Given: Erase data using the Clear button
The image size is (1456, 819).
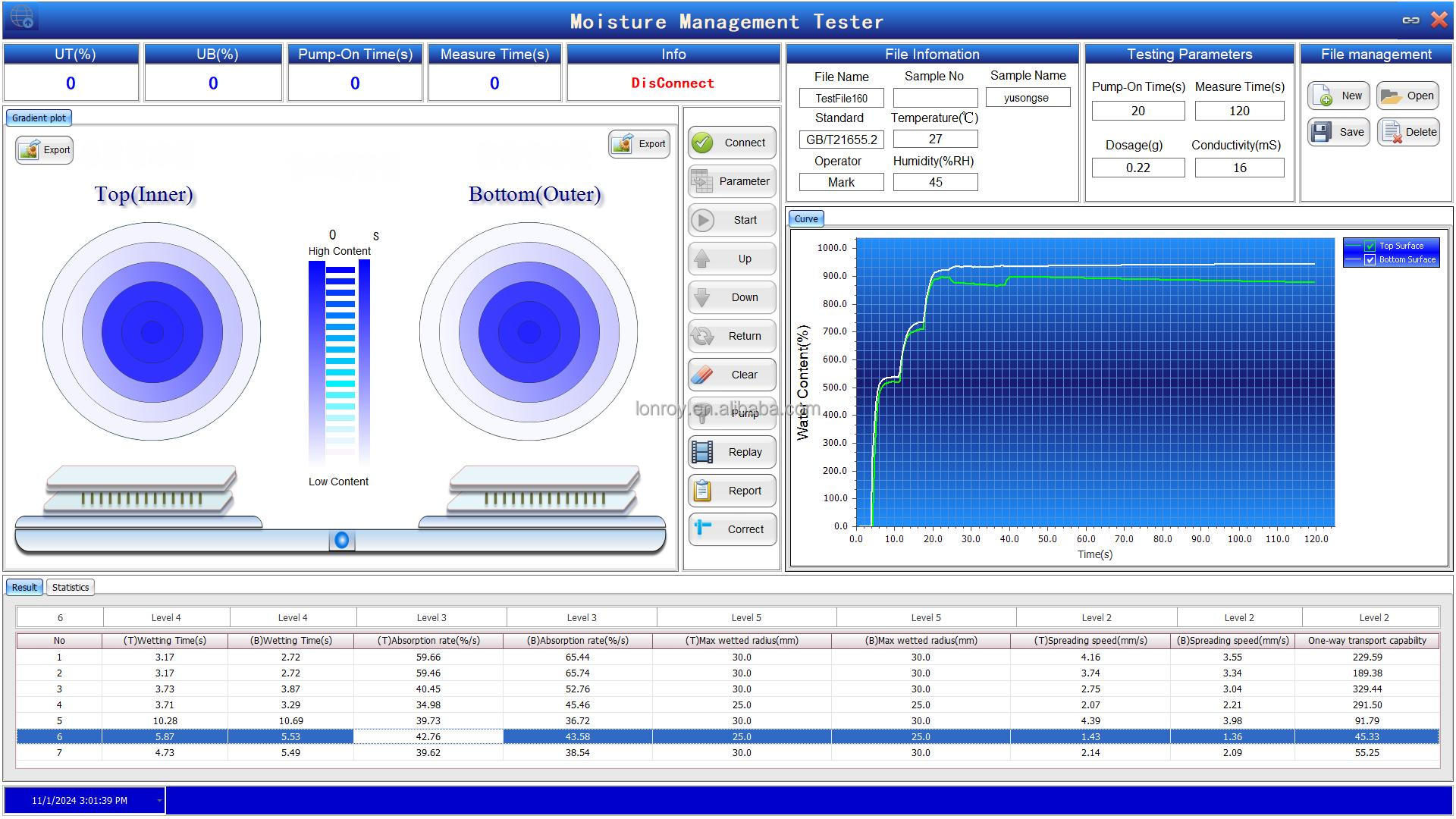Looking at the screenshot, I should (x=732, y=375).
